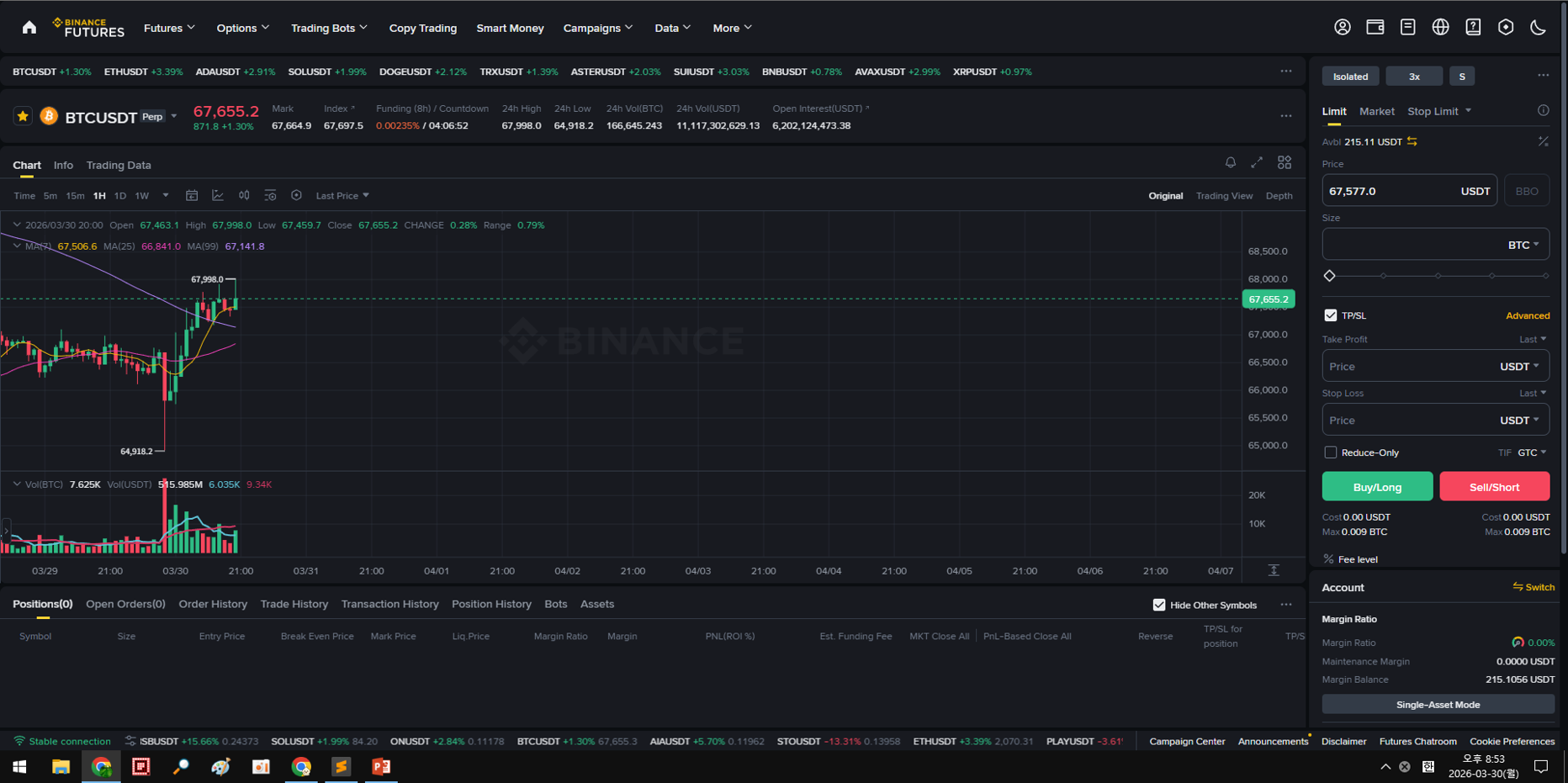Viewport: 1568px width, 783px height.
Task: Open the Futures dropdown menu
Action: pyautogui.click(x=169, y=28)
